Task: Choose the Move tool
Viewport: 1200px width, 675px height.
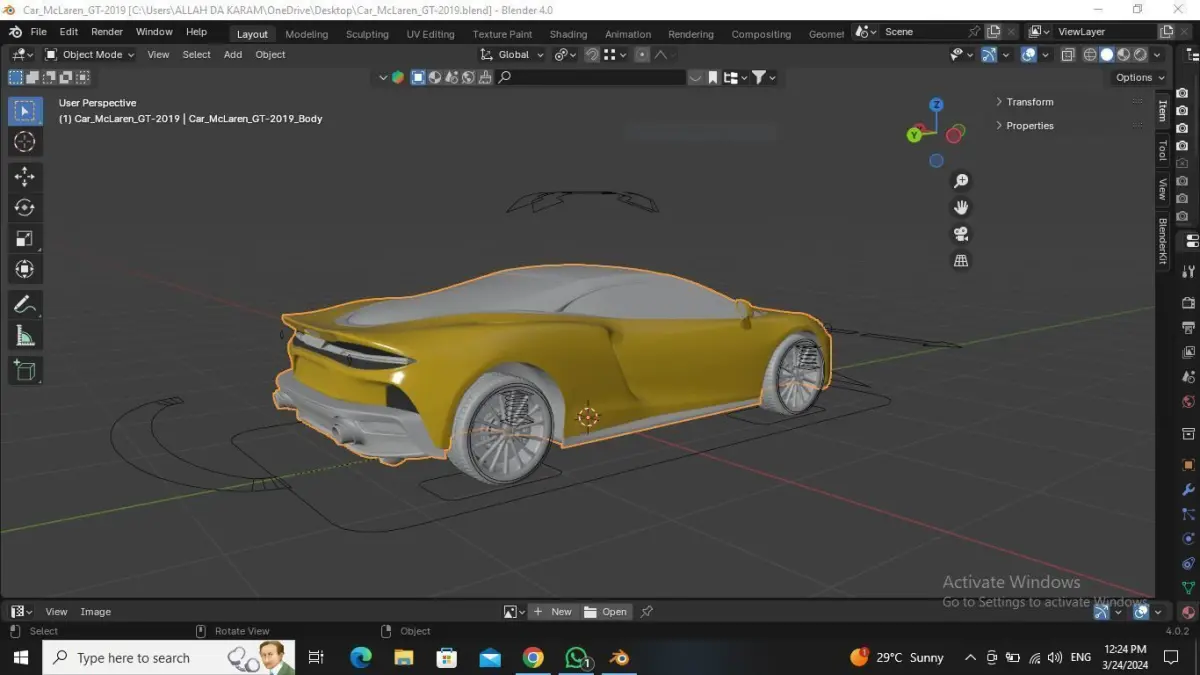Action: [25, 177]
